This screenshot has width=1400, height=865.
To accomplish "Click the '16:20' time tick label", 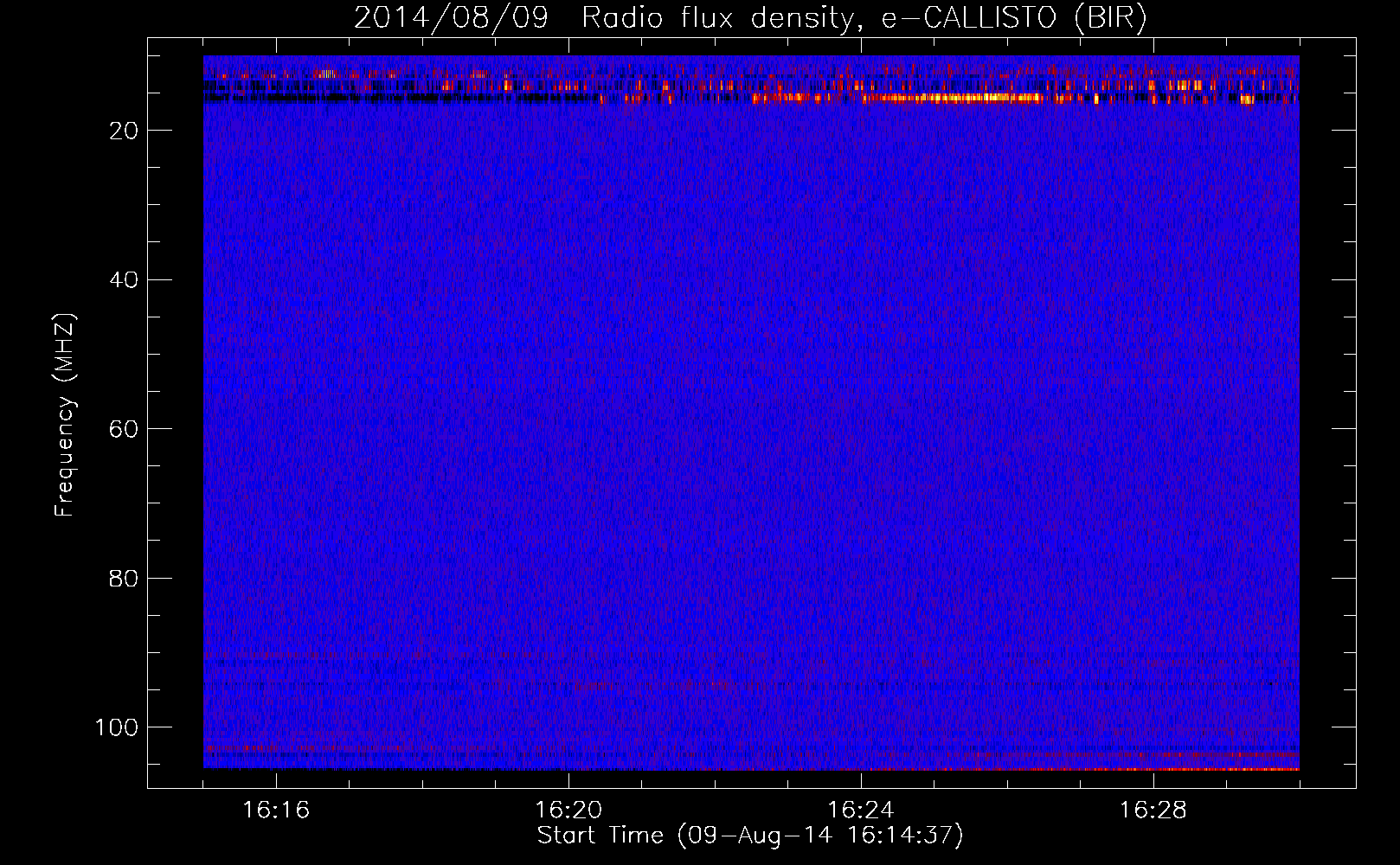I will coord(568,810).
